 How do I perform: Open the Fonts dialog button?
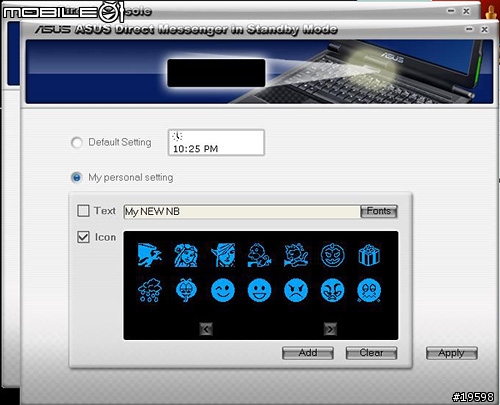tap(379, 211)
